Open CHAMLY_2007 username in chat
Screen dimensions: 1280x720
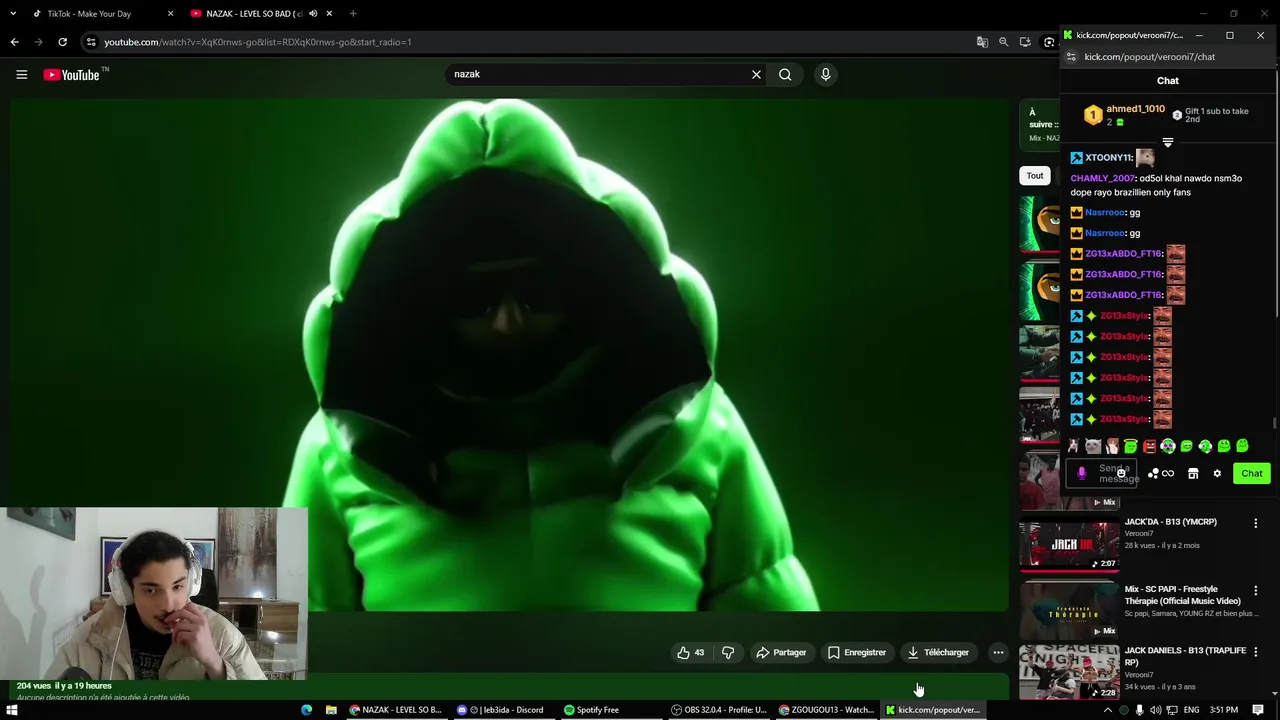1103,178
